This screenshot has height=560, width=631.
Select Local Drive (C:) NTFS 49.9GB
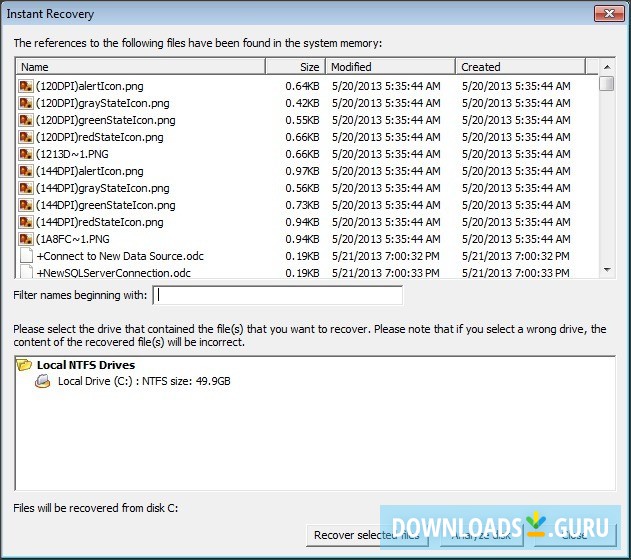click(144, 381)
